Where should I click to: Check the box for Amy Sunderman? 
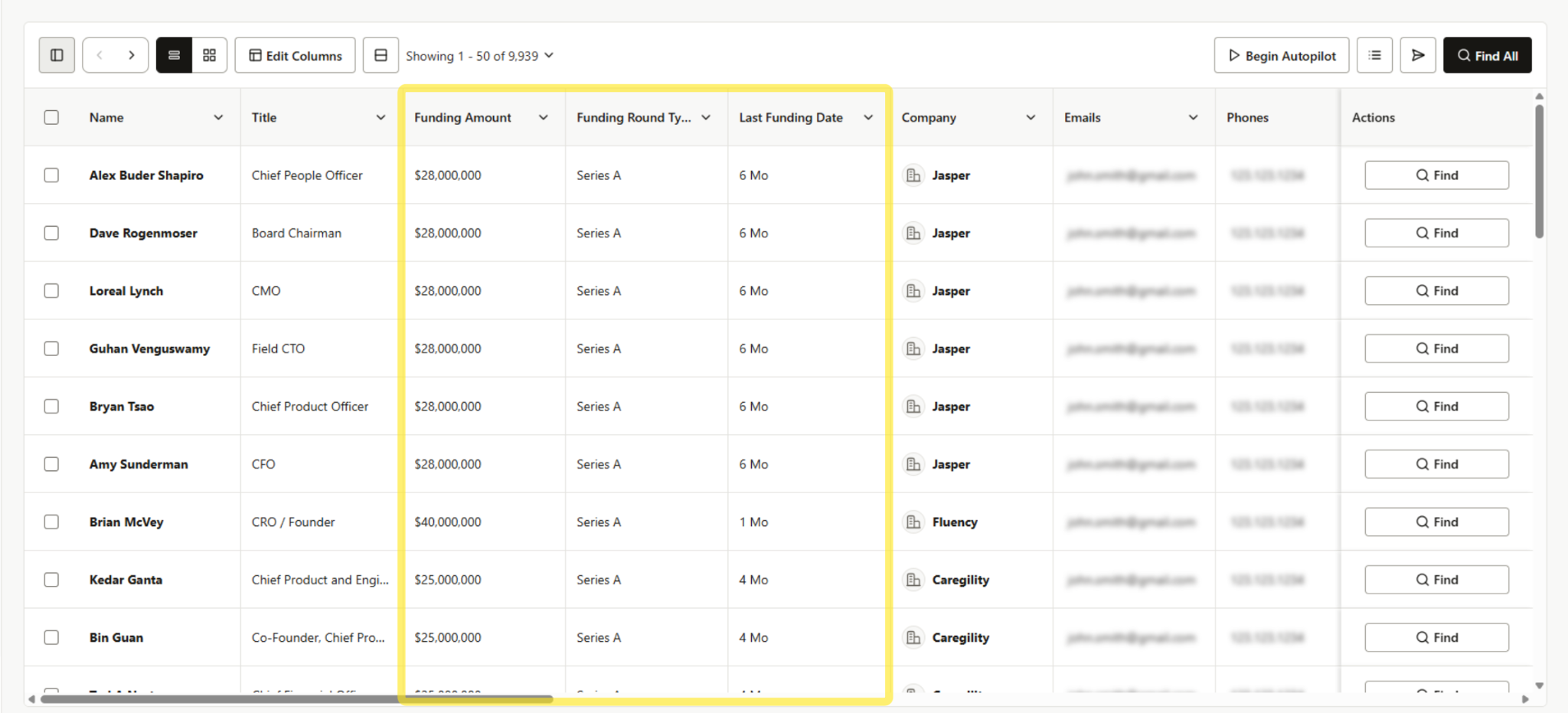51,464
